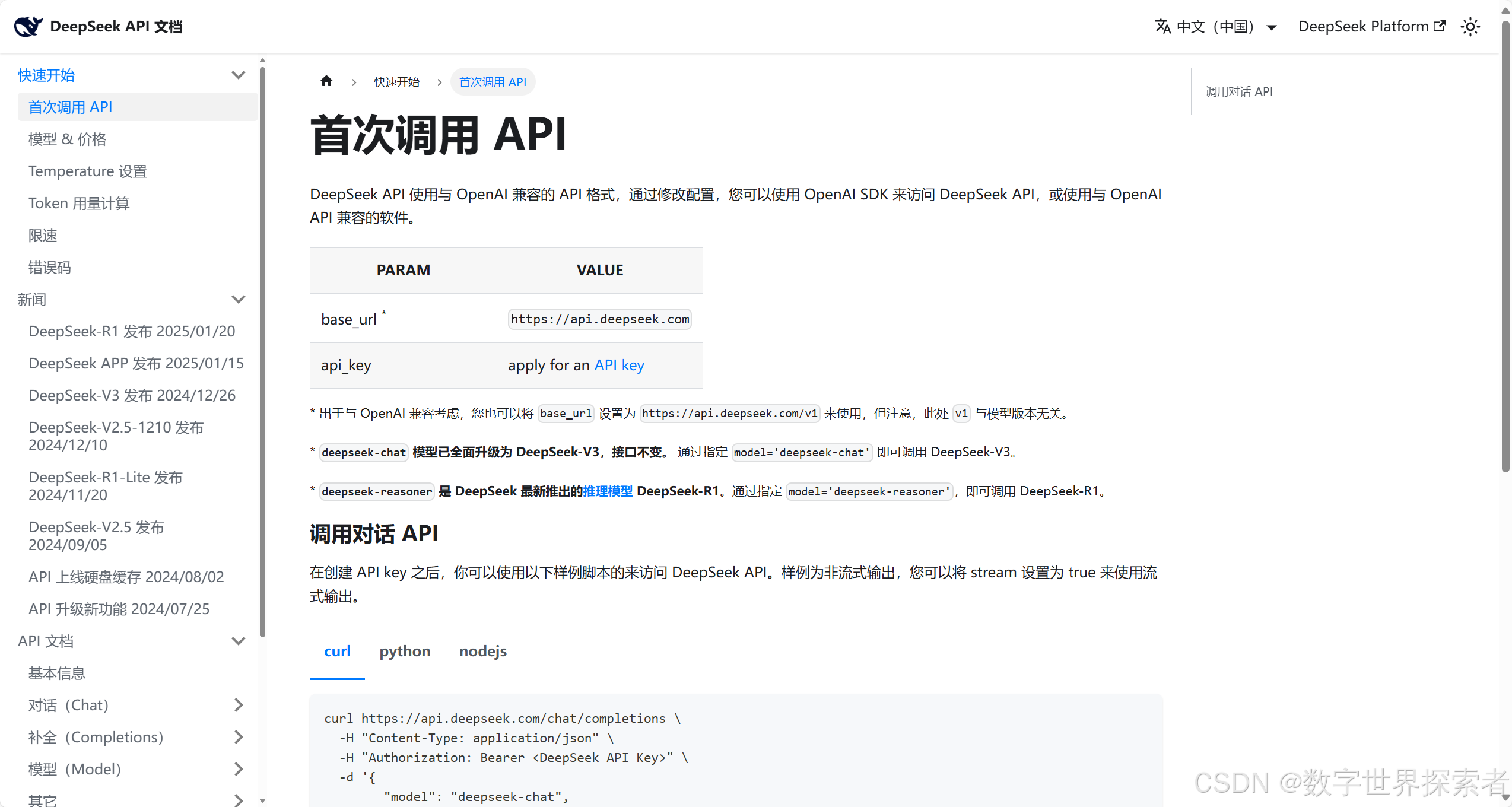Select the curl code tab
The image size is (1512, 807).
pyautogui.click(x=337, y=652)
